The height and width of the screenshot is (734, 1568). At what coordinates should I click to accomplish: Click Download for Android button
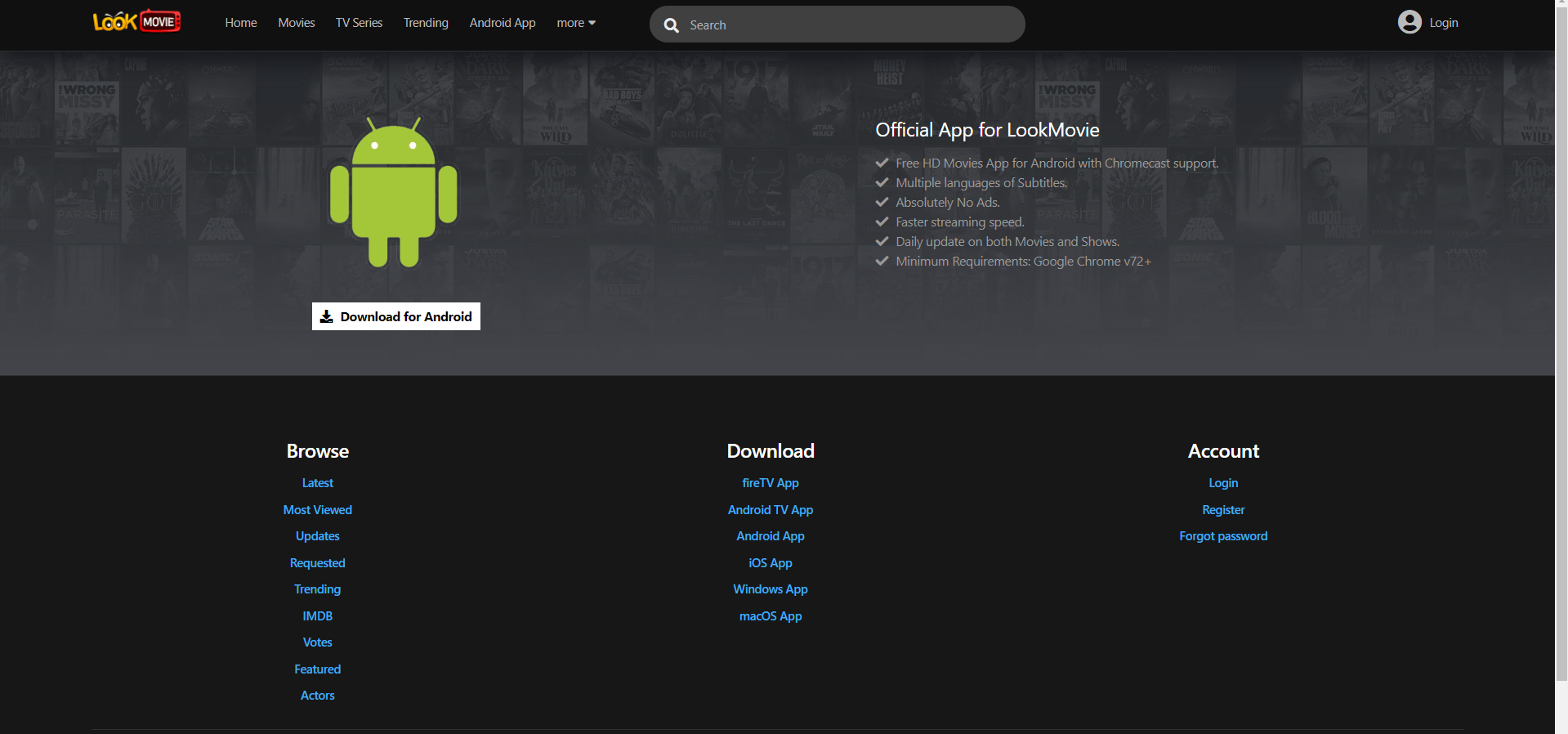(396, 316)
